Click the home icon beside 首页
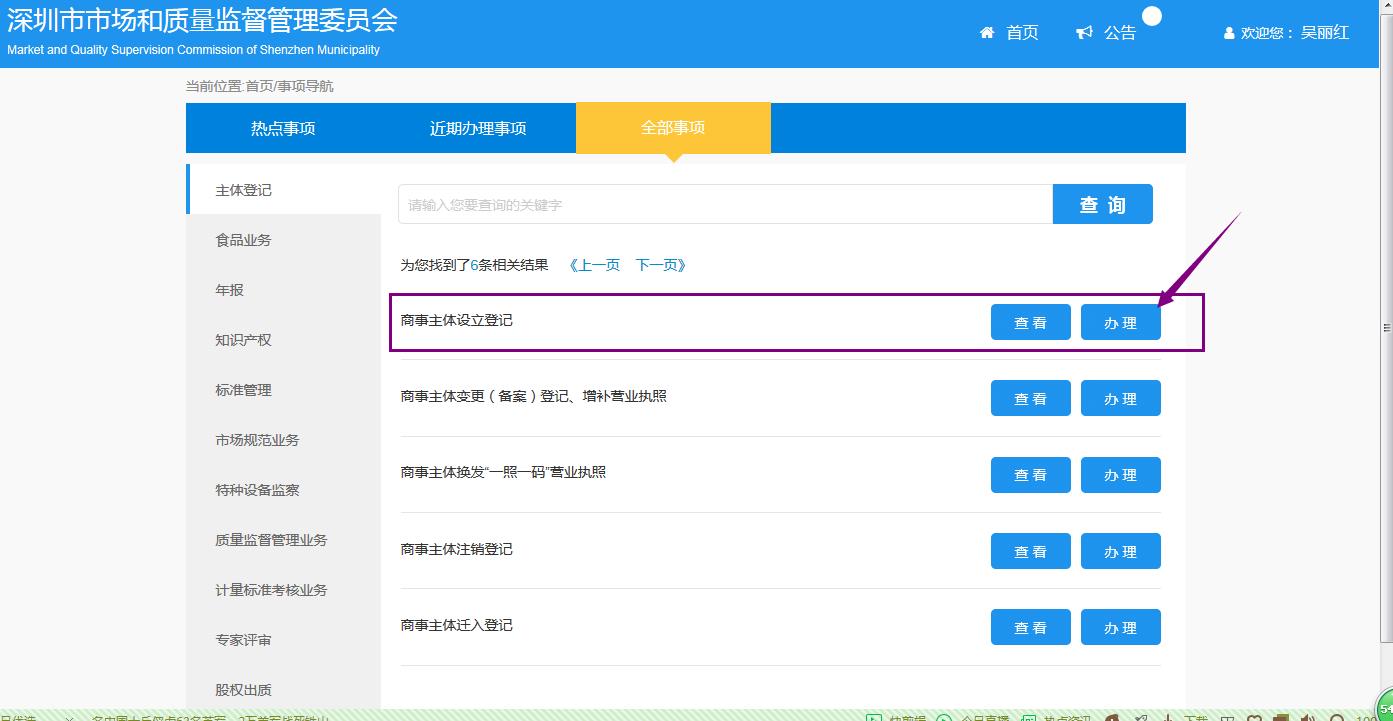Screen dimensions: 1393x721 pyautogui.click(x=987, y=33)
